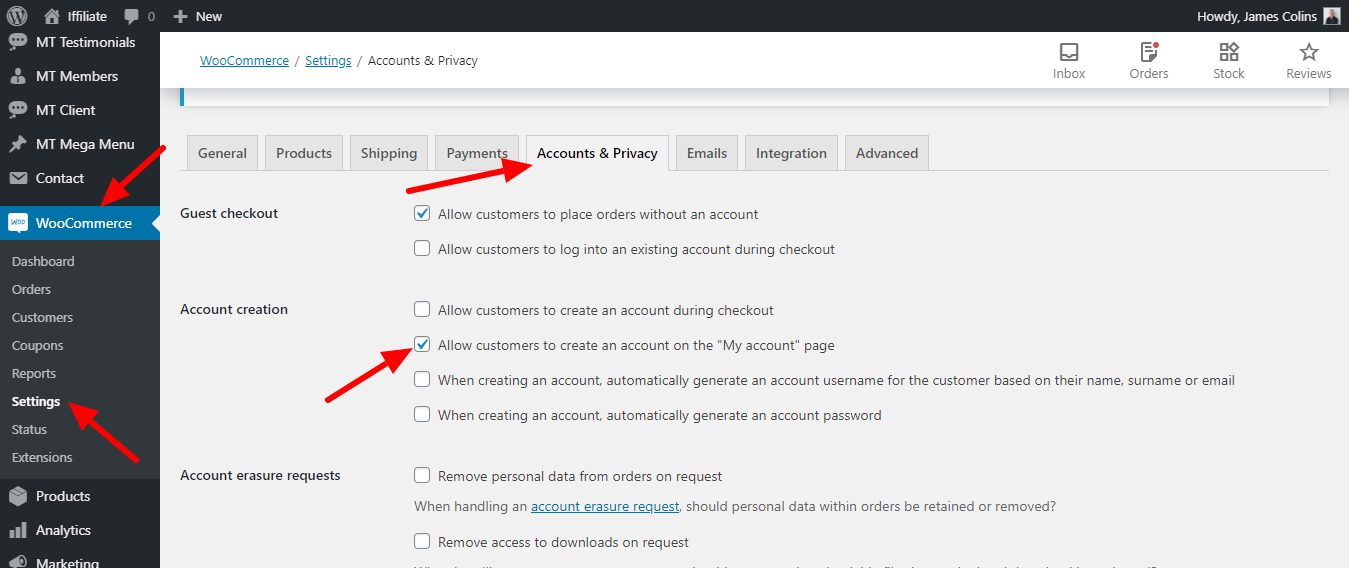This screenshot has width=1349, height=568.
Task: Open the account erasure request link
Action: pos(605,507)
